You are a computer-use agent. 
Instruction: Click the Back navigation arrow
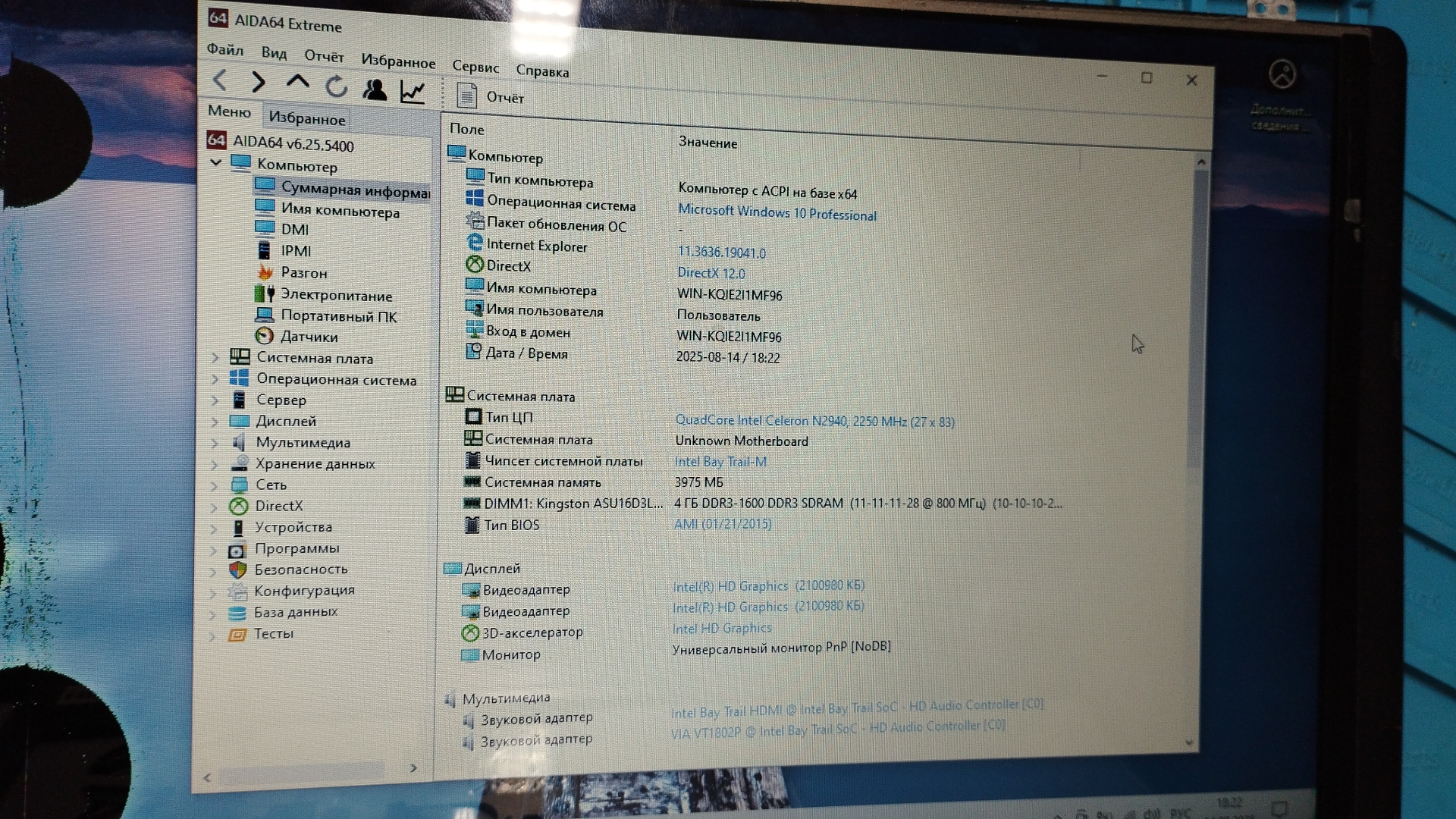[x=221, y=80]
